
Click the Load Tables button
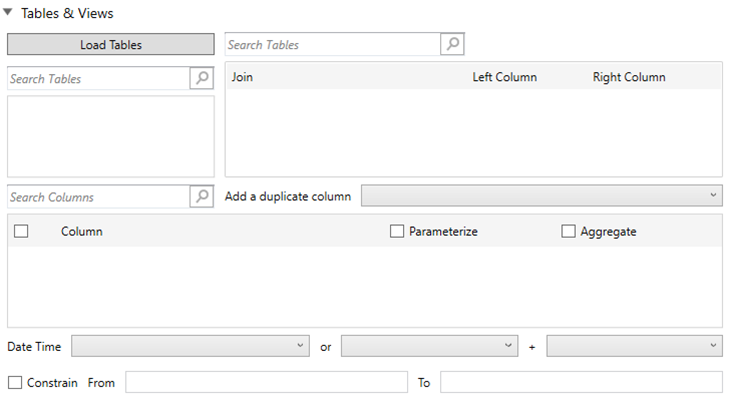(x=111, y=45)
